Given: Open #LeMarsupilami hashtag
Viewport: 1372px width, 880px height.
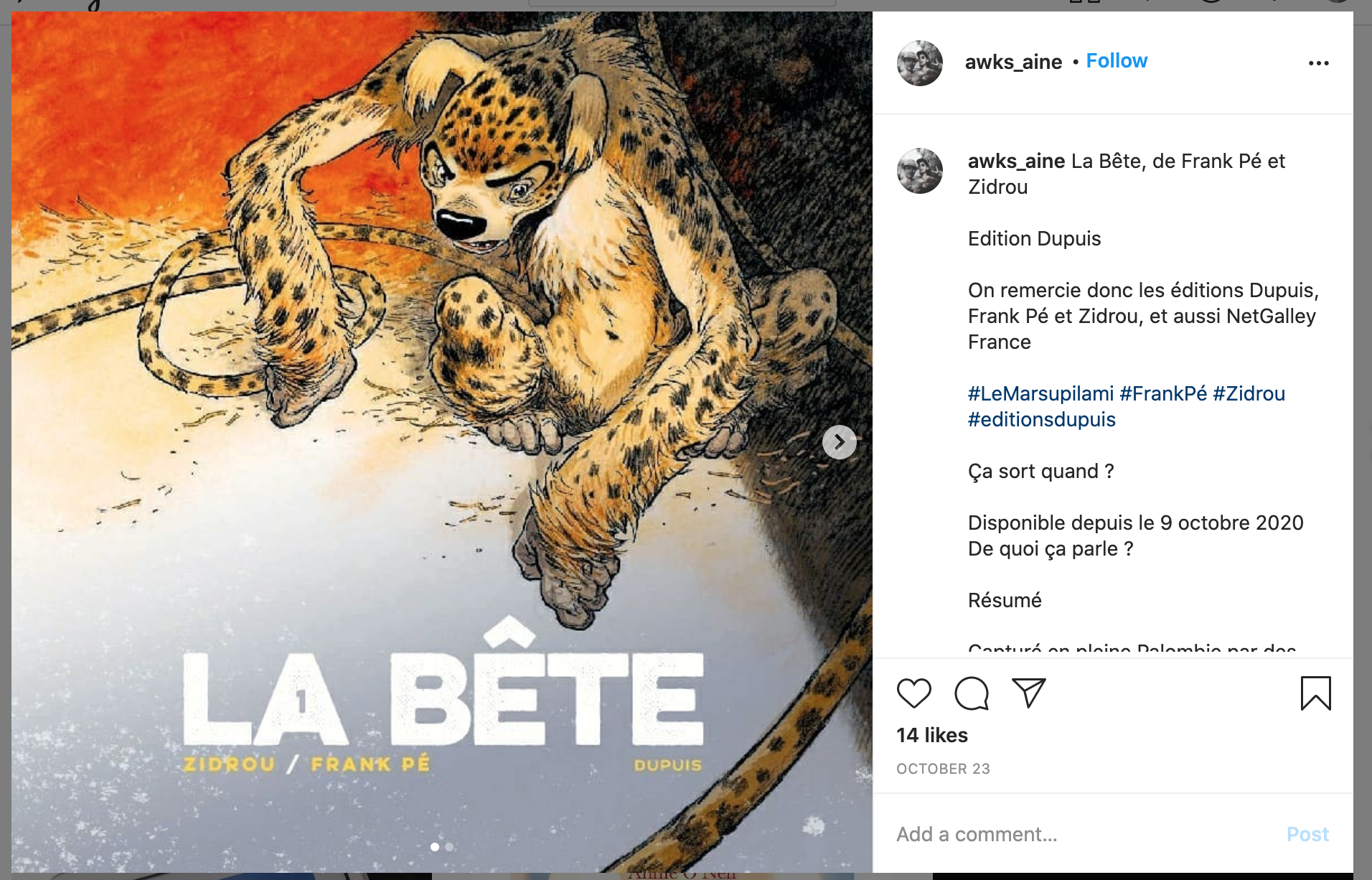Looking at the screenshot, I should (x=1040, y=394).
